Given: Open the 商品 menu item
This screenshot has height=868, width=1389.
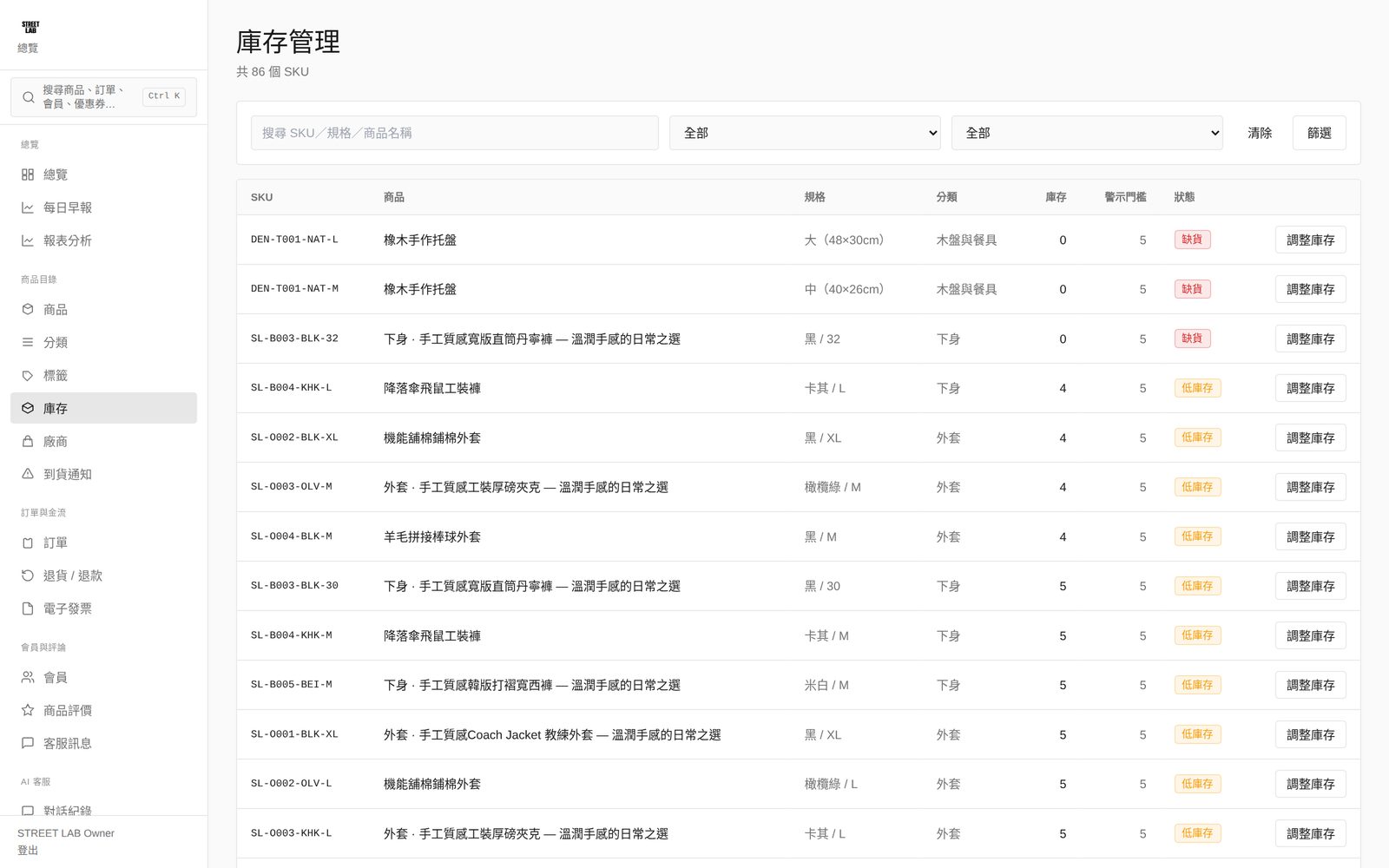Looking at the screenshot, I should (103, 309).
